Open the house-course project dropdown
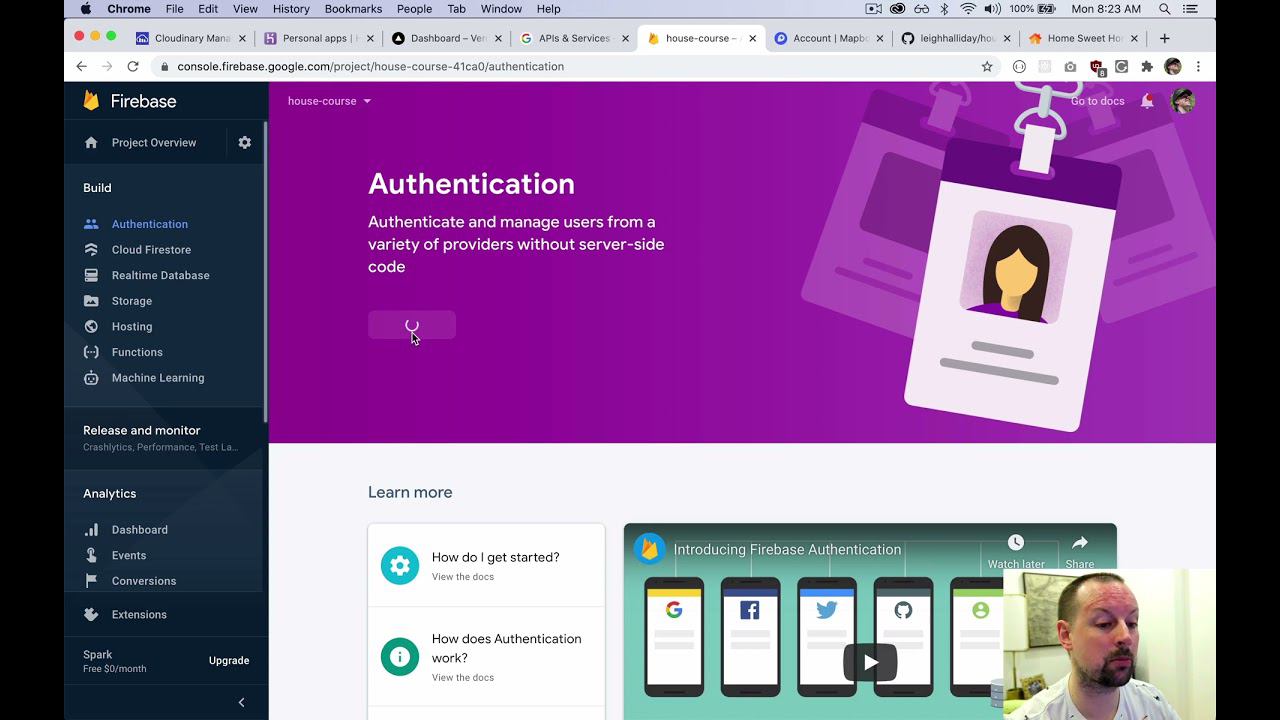Image resolution: width=1280 pixels, height=720 pixels. click(329, 101)
